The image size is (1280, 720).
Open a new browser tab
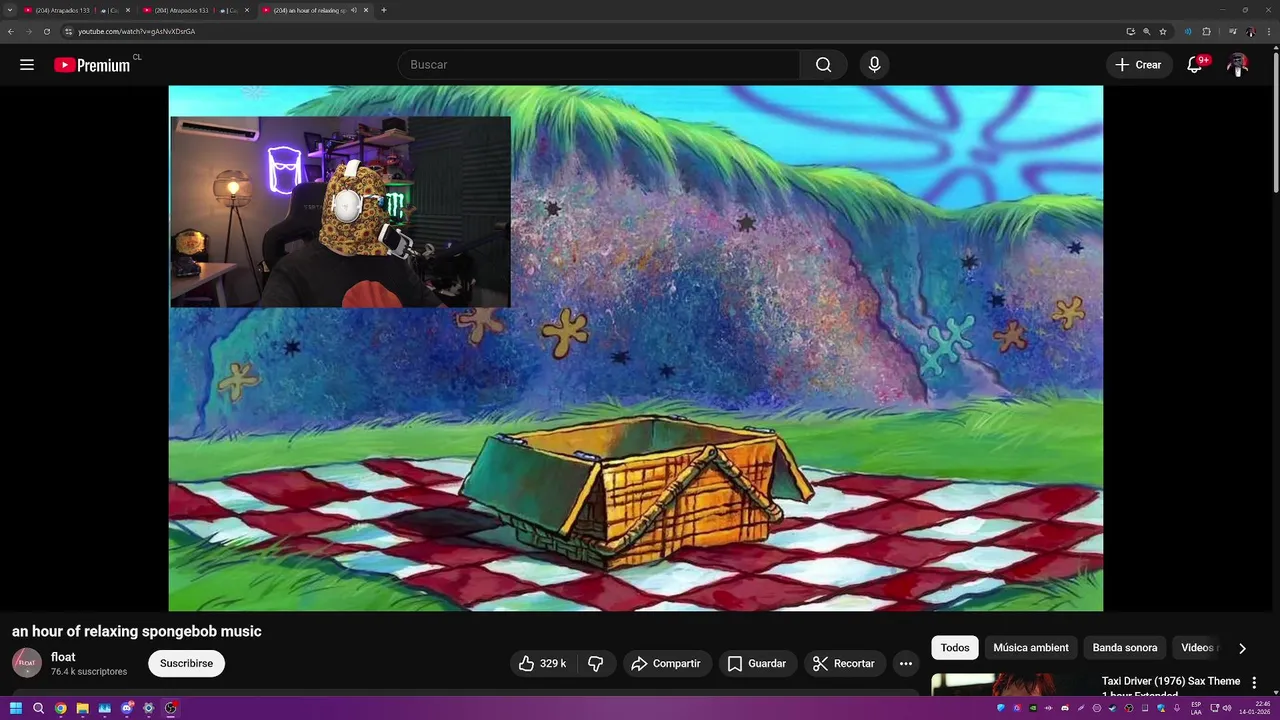tap(384, 10)
